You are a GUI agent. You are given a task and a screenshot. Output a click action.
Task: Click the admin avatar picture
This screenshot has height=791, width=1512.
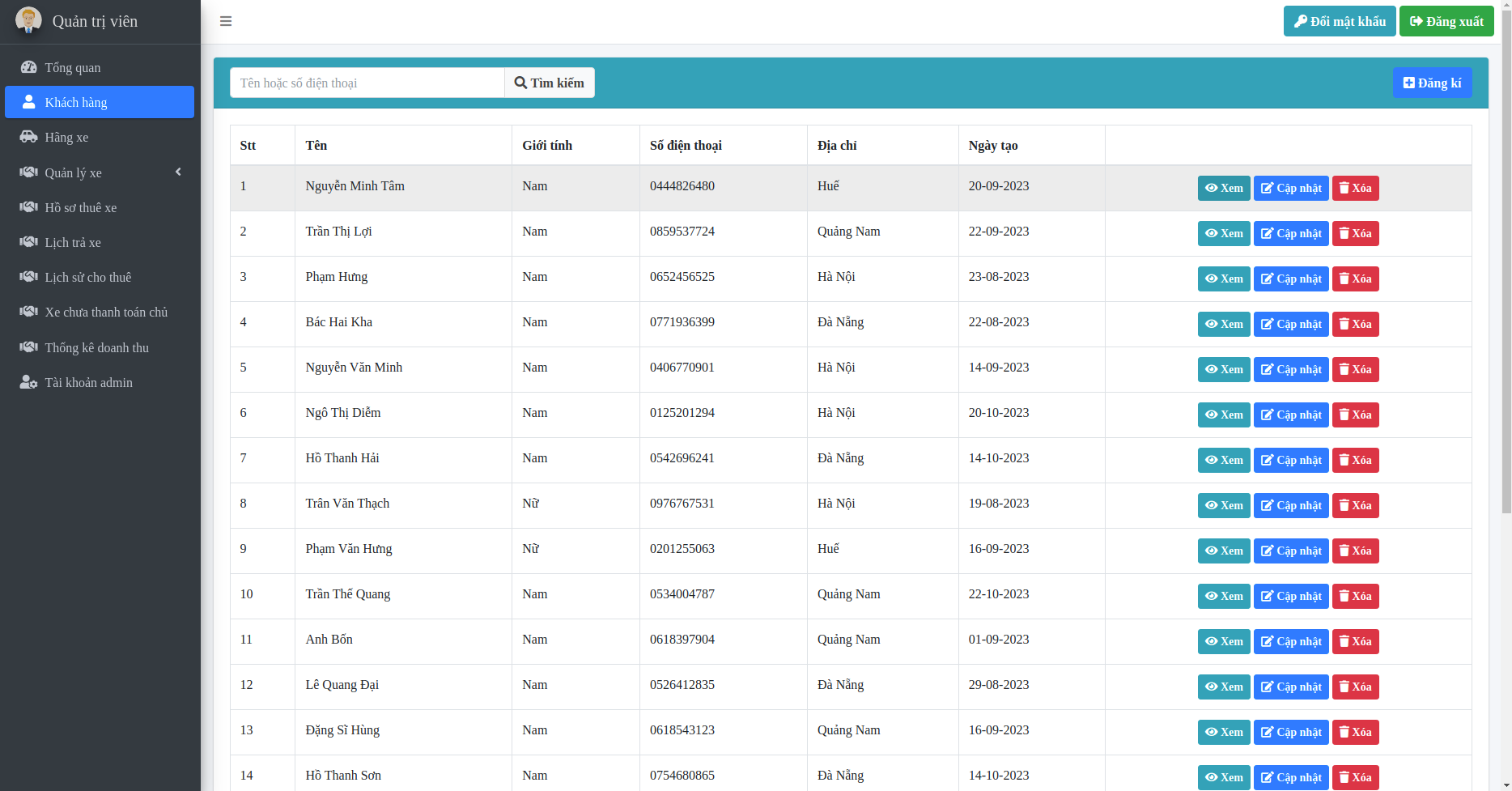28,20
